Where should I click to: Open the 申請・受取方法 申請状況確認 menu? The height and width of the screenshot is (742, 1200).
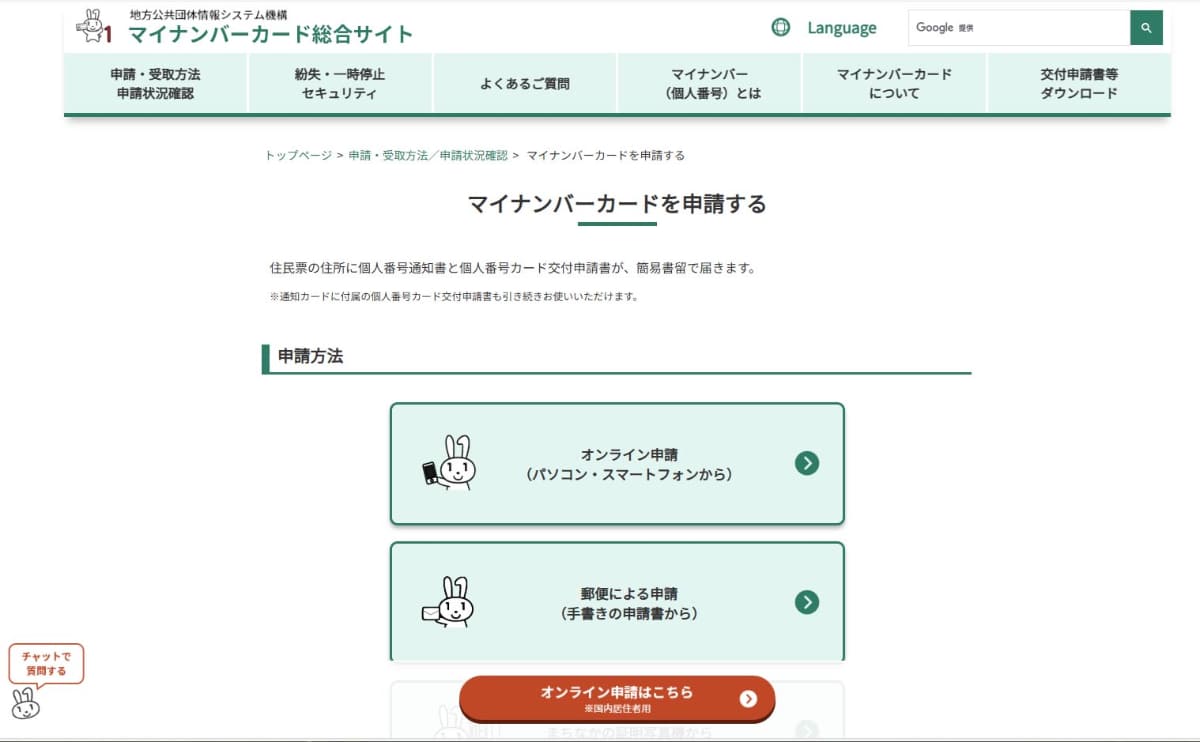[155, 84]
